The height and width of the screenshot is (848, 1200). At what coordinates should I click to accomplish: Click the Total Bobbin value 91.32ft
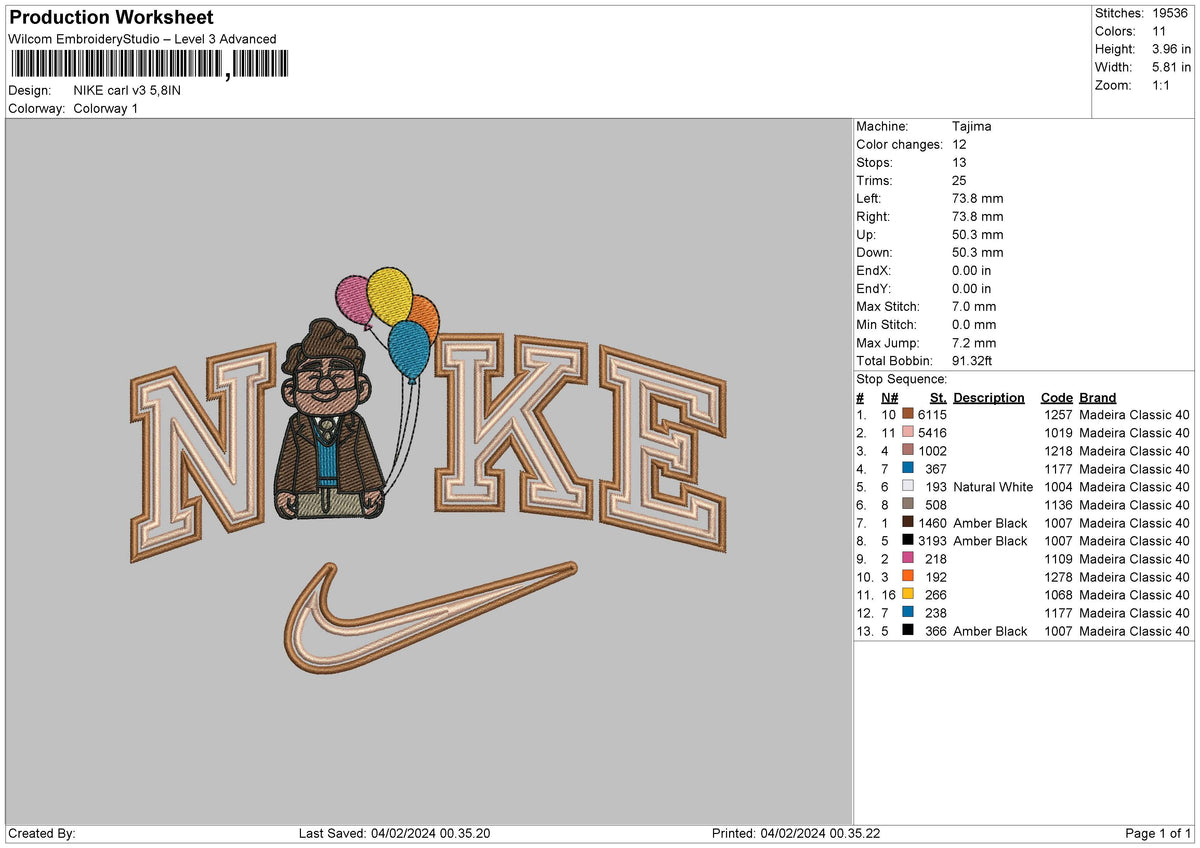point(972,361)
